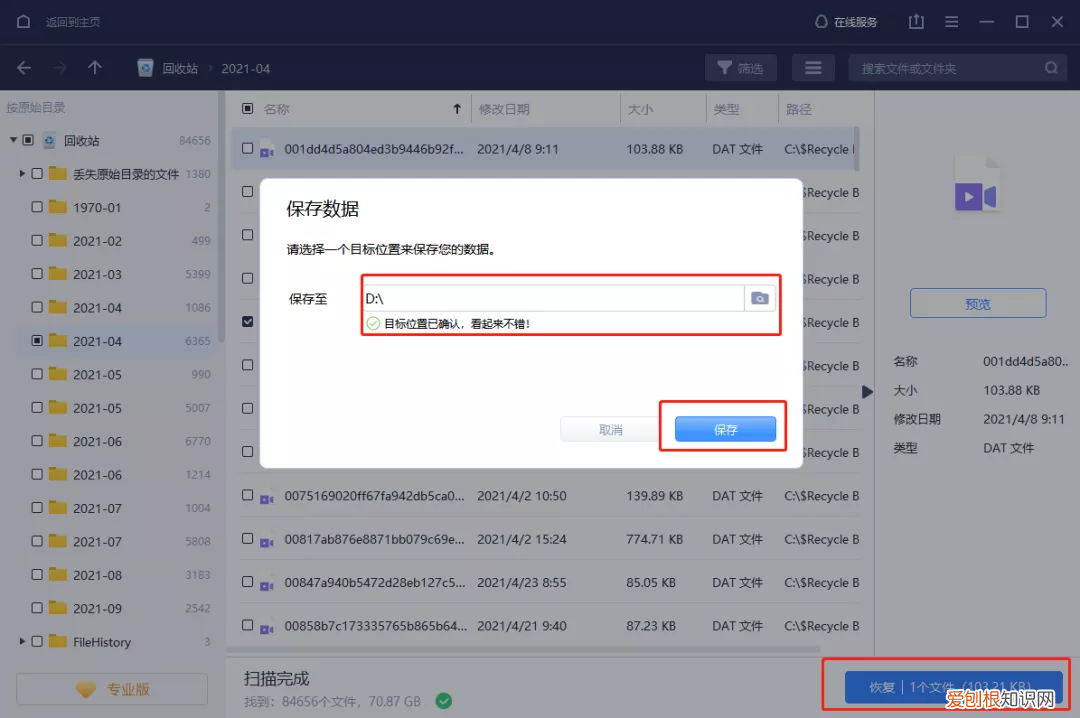Select all files via header checkbox
Screen dimensions: 1080x718
(x=245, y=107)
